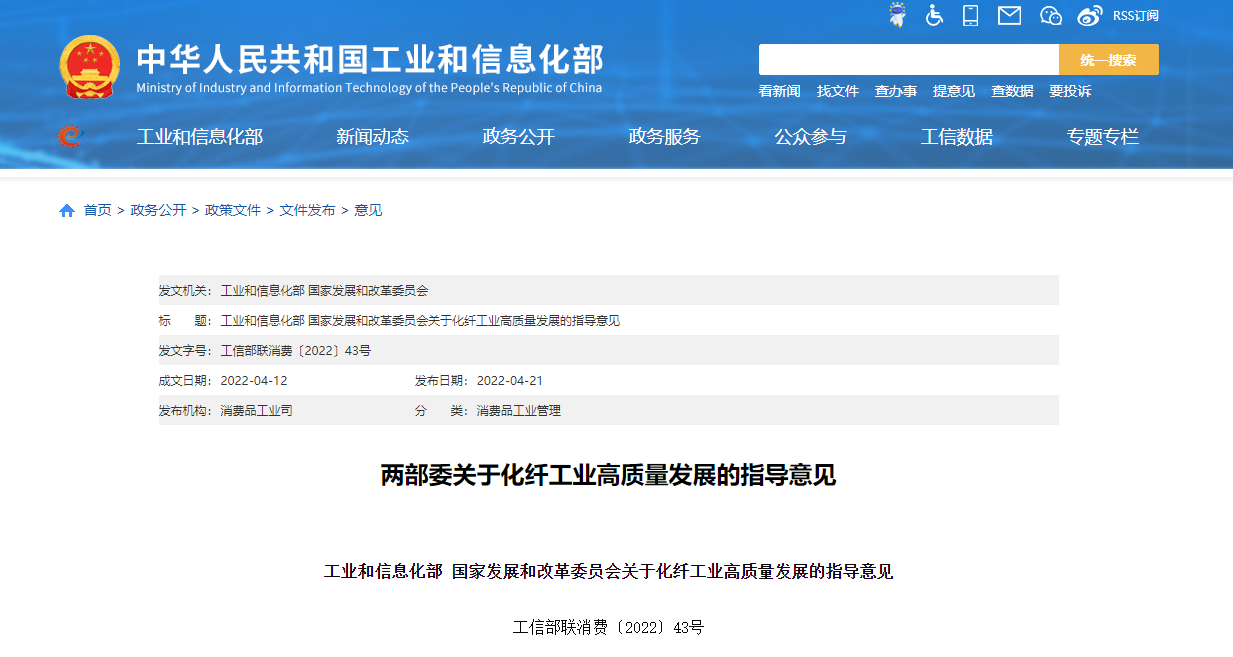Open the 政务公开 navigation menu
Viewport: 1233px width, 657px height.
point(518,137)
